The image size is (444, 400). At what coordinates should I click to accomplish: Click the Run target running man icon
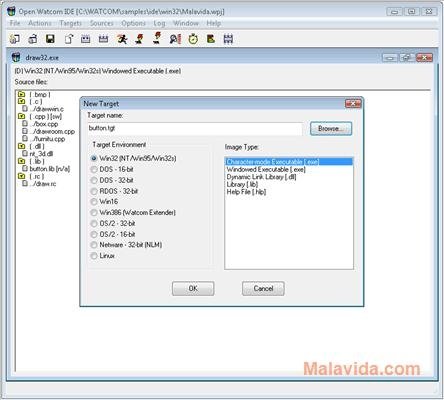(122, 39)
